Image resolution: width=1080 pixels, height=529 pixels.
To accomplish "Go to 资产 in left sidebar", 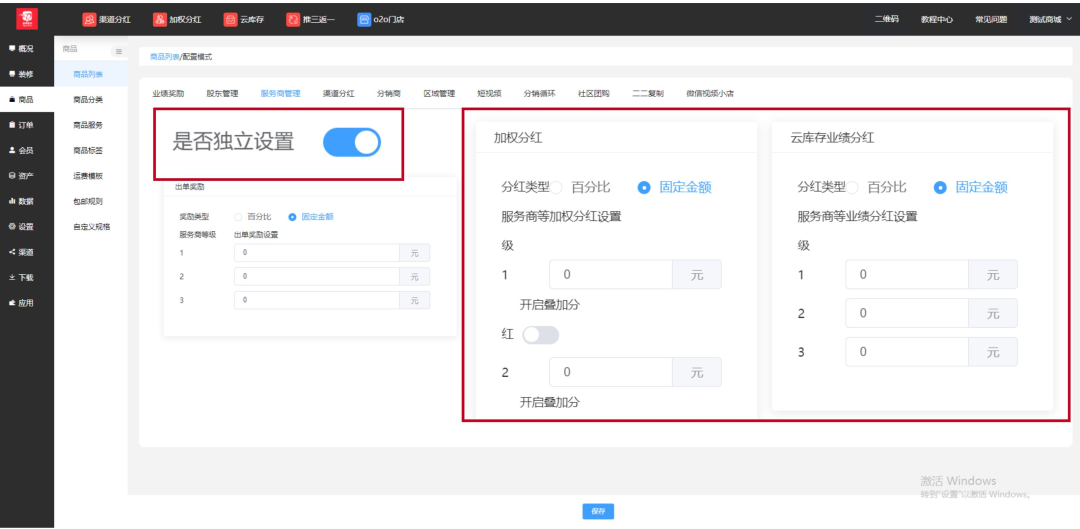I will 21,176.
